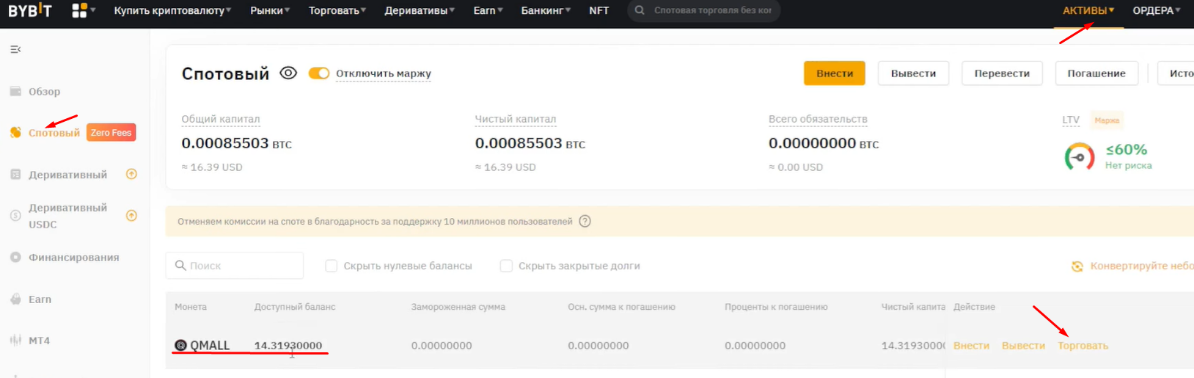Toggle the margin switch off
The image size is (1194, 378).
[319, 73]
